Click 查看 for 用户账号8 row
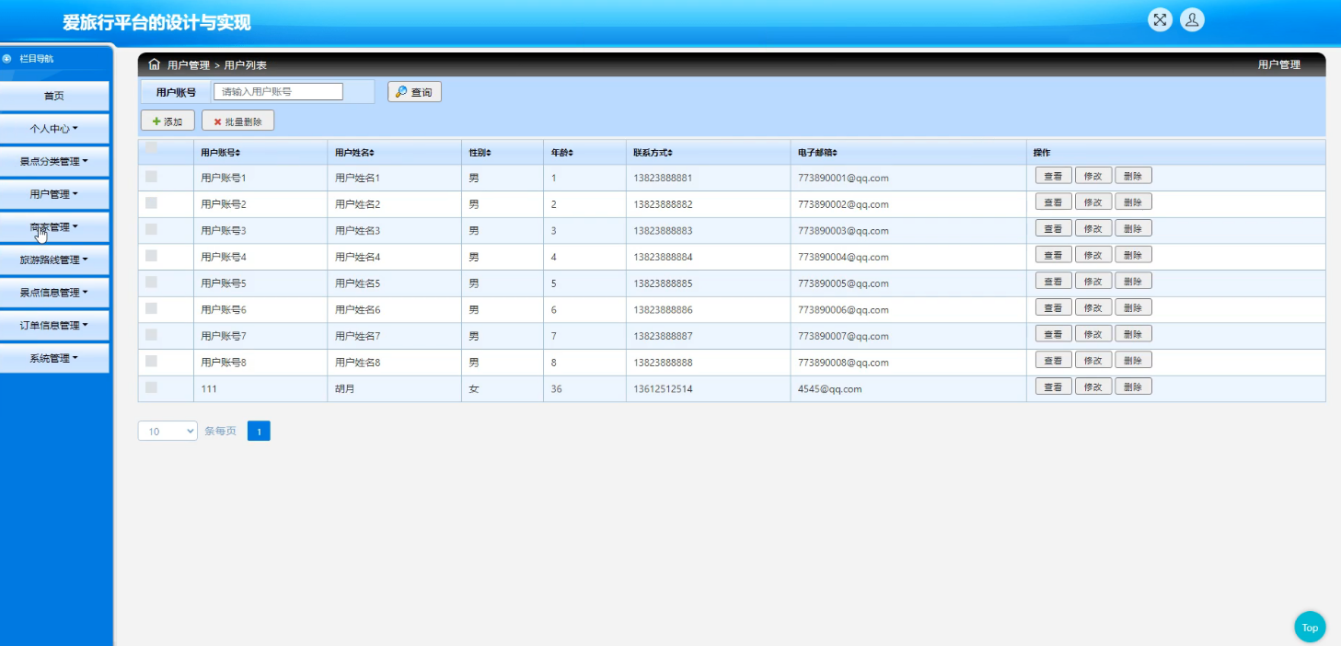The width and height of the screenshot is (1341, 646). [x=1053, y=360]
